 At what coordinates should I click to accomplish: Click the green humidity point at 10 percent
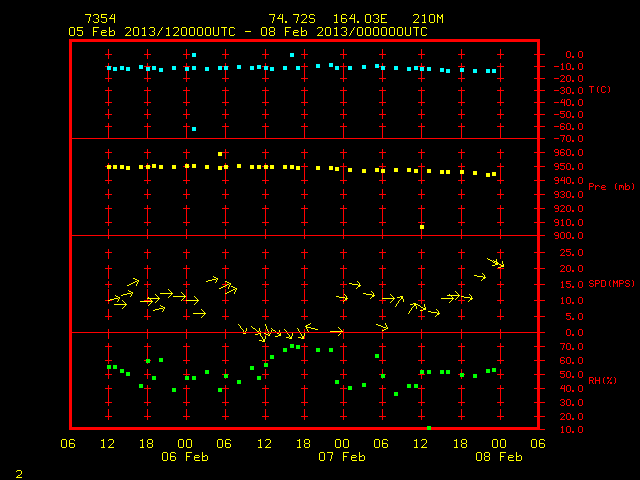click(429, 428)
